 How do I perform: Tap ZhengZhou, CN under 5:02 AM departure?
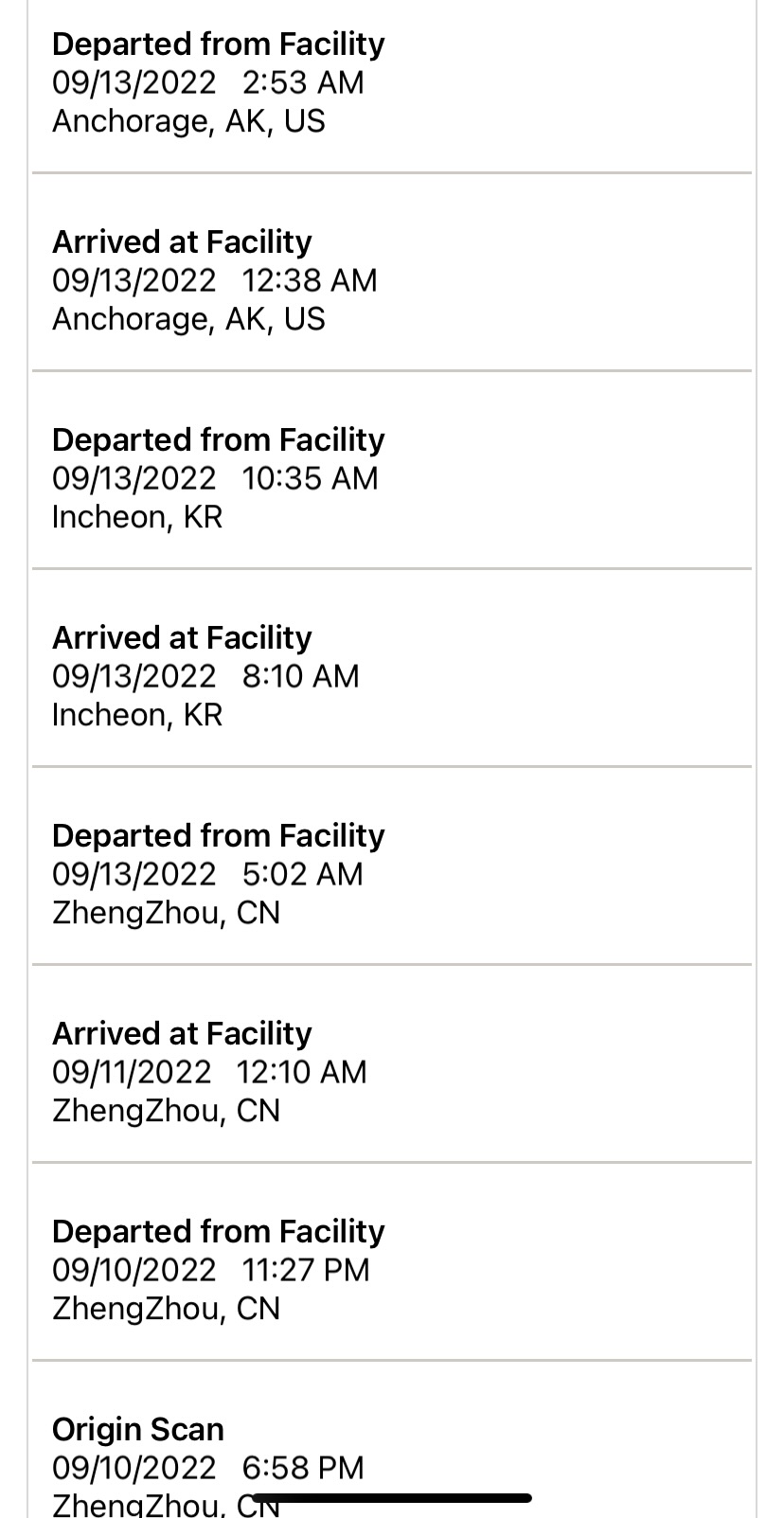pos(167,914)
